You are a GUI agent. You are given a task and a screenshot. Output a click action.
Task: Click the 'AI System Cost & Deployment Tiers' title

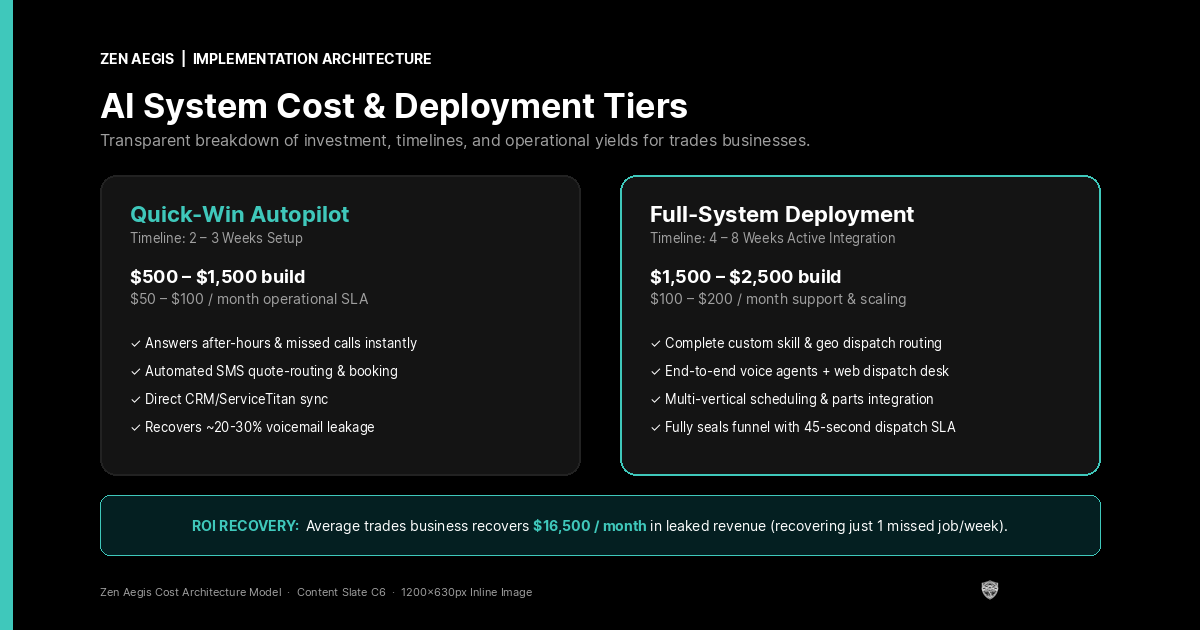click(394, 106)
